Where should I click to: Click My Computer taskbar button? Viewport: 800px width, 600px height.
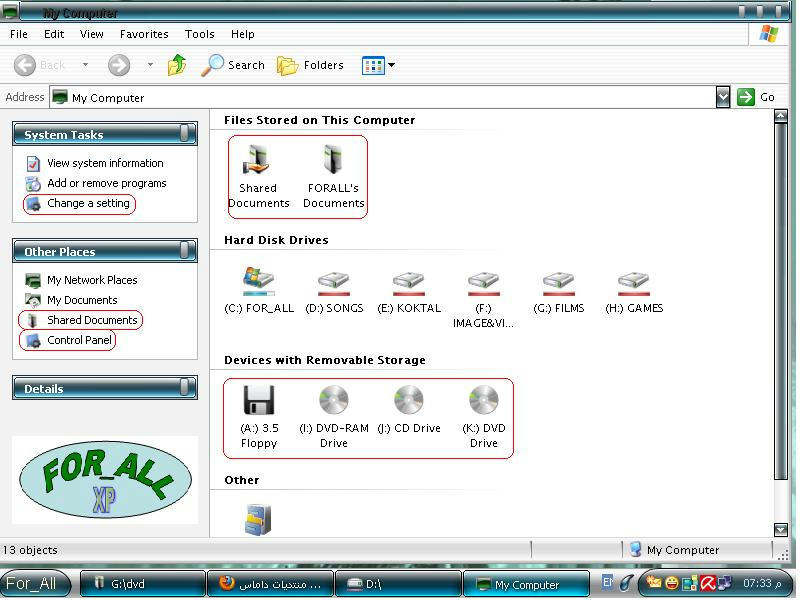point(526,584)
